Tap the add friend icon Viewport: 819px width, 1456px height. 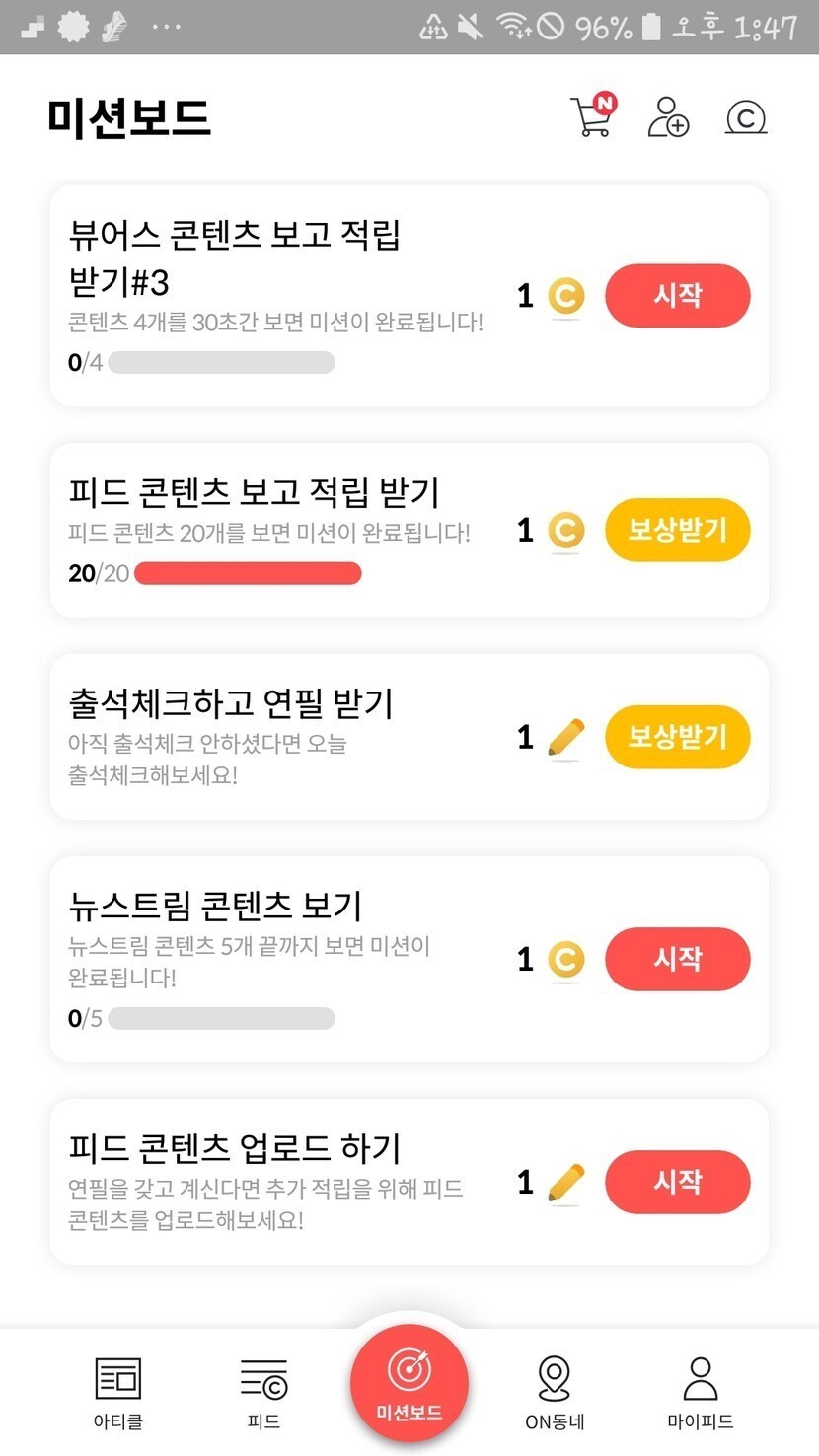(668, 116)
